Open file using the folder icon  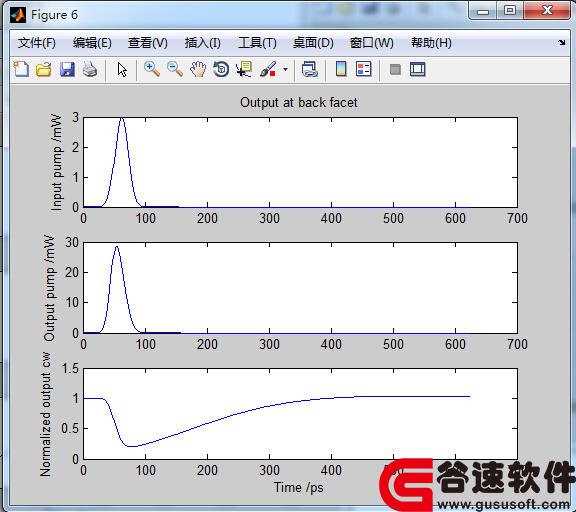44,69
